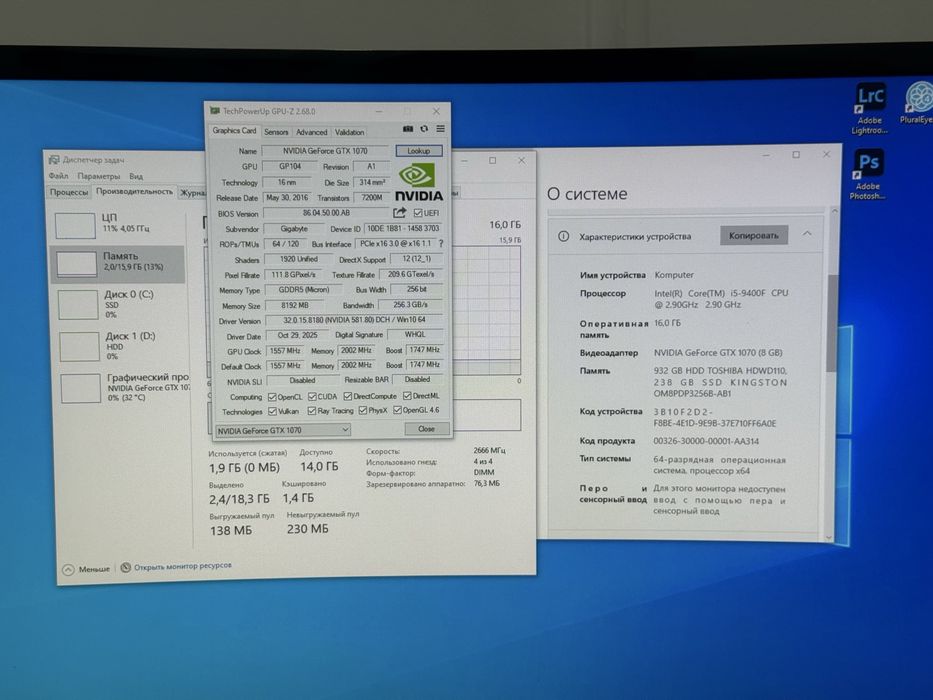Click the scrollbar up arrow in О системе
The image size is (933, 700).
coord(834,211)
